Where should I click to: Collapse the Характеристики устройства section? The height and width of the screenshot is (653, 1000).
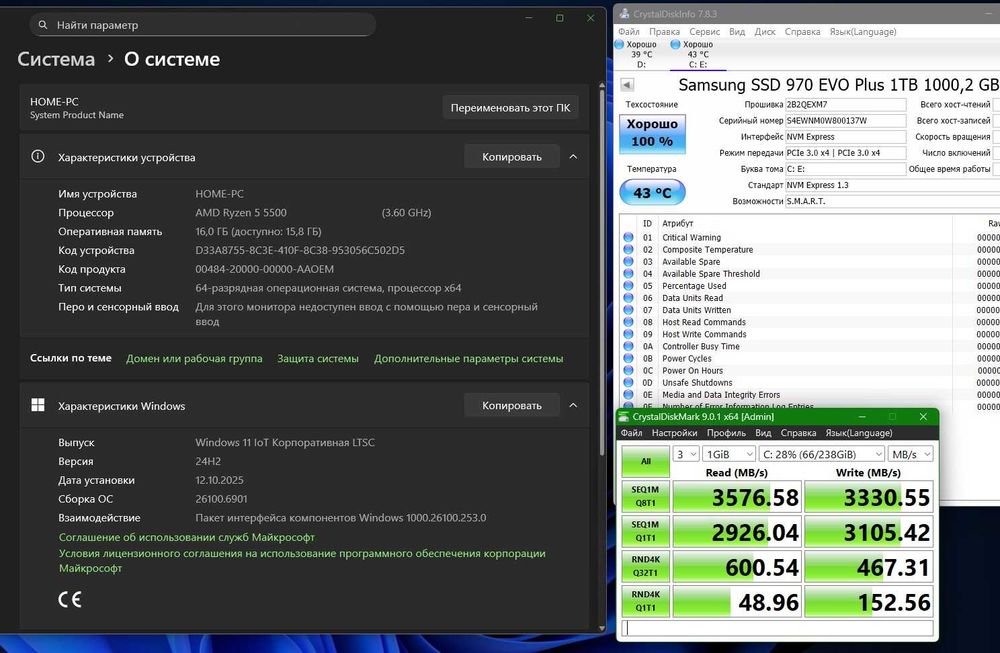tap(573, 156)
